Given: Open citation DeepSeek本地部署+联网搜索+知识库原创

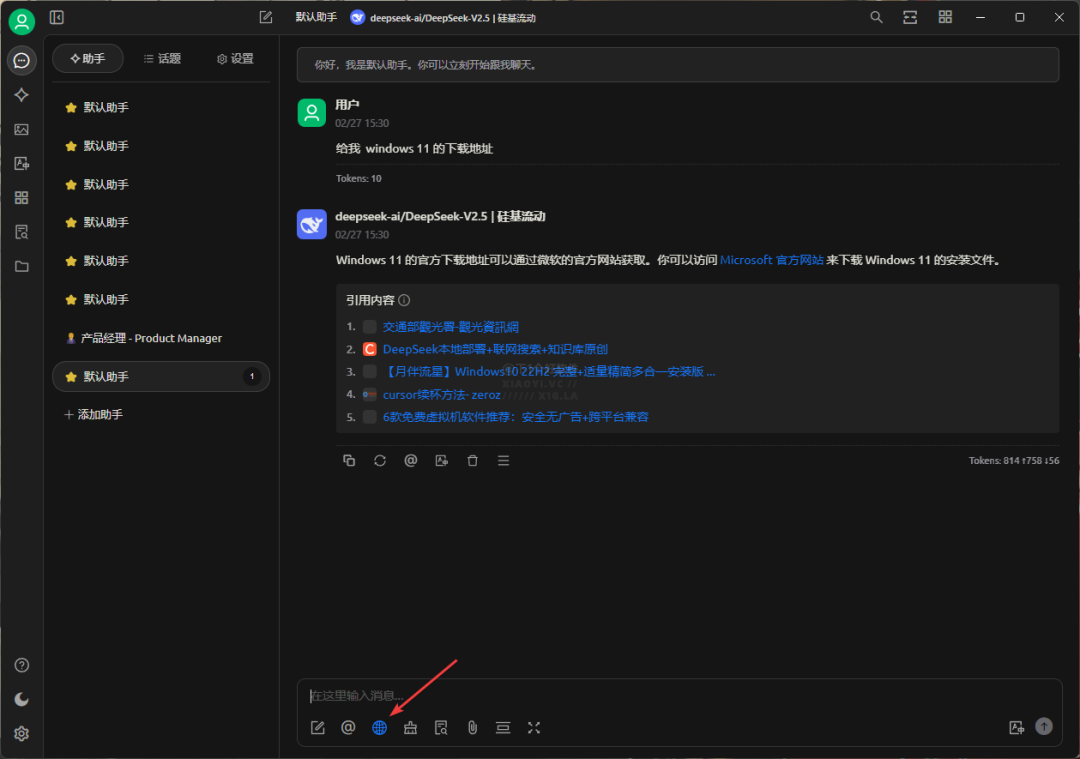Looking at the screenshot, I should pos(495,349).
